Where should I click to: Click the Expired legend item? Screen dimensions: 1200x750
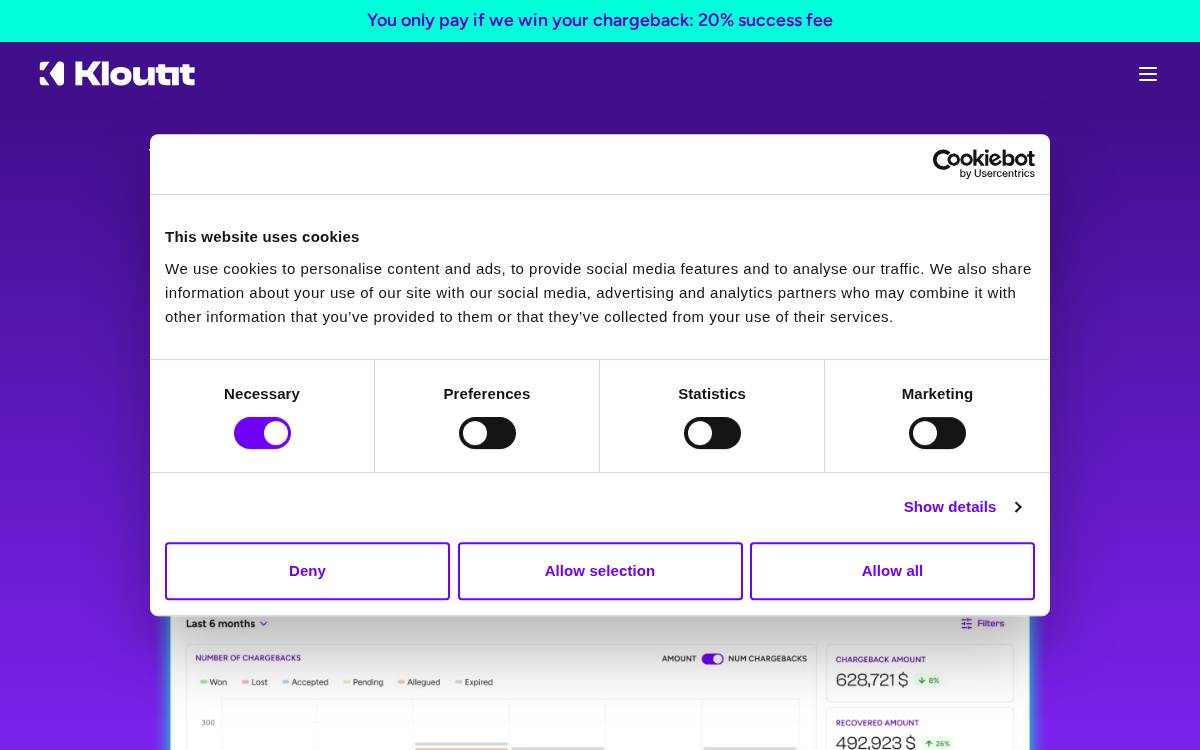(x=474, y=682)
